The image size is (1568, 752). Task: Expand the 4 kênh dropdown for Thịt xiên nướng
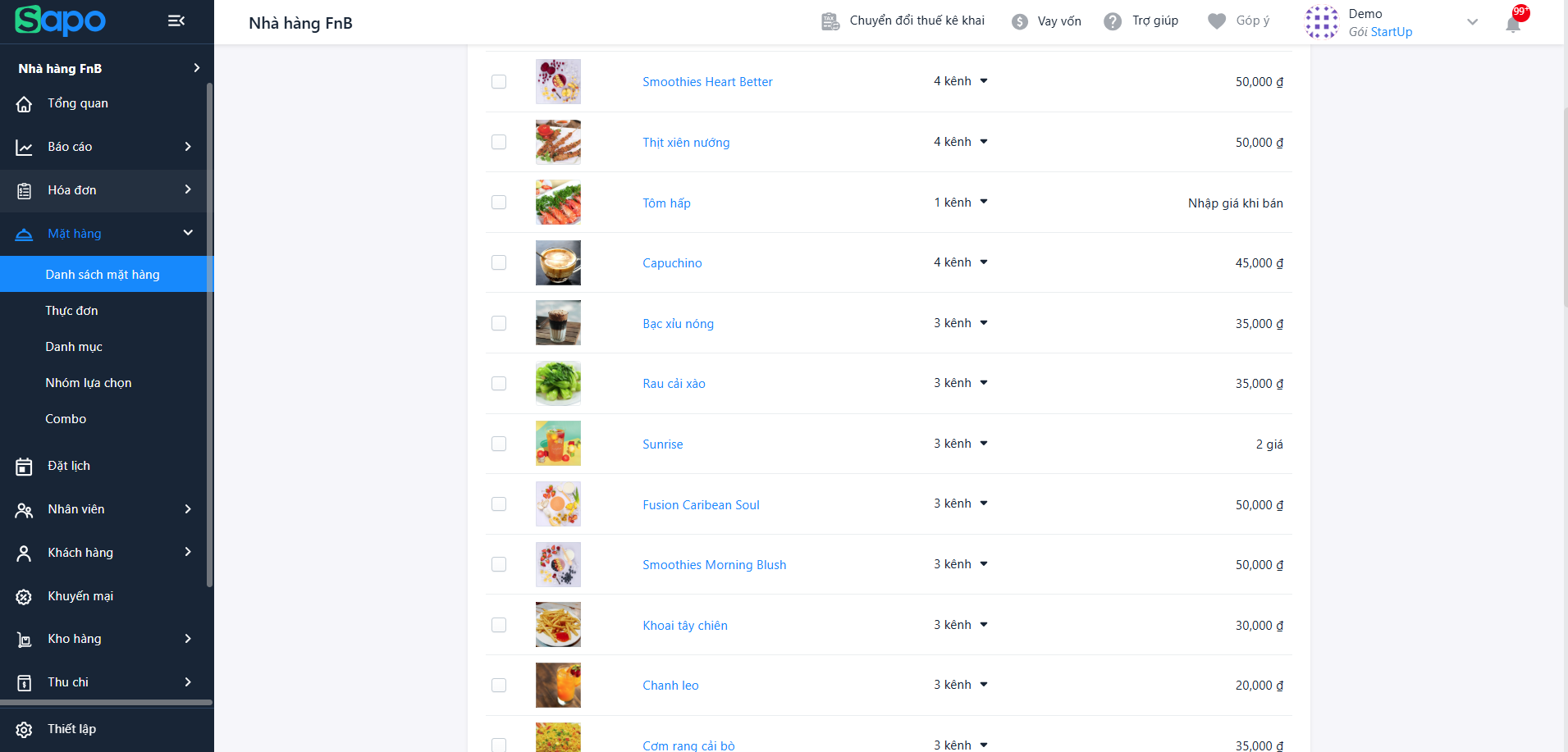click(x=984, y=142)
